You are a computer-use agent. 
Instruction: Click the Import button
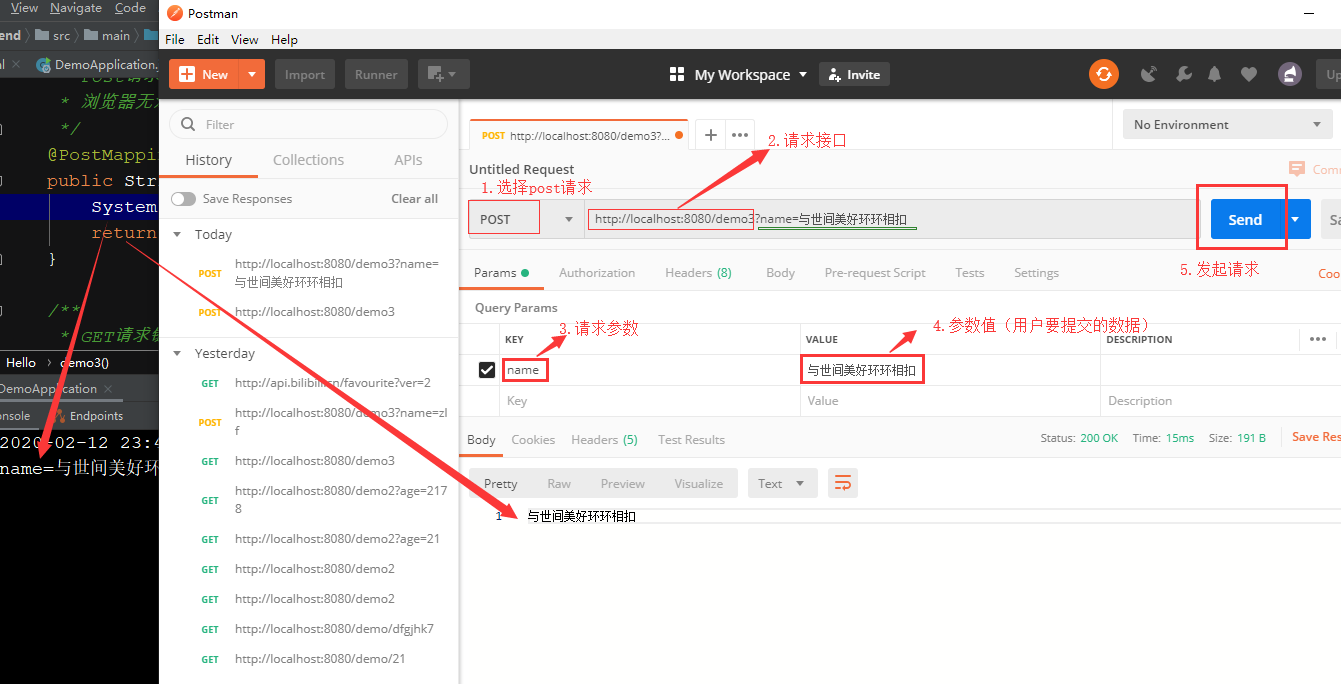[x=305, y=74]
